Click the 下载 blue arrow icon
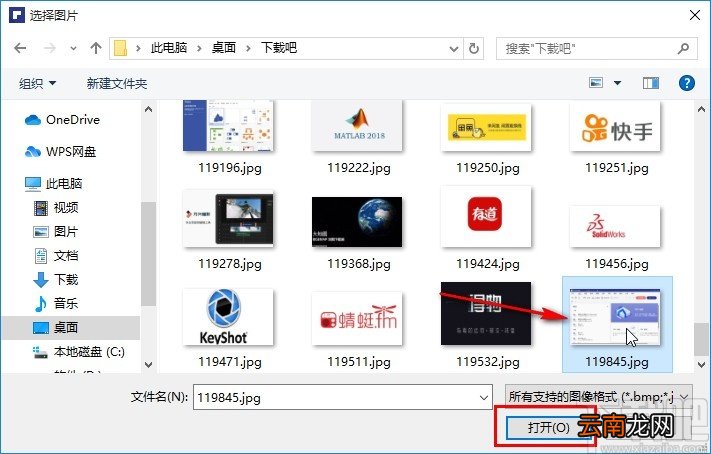 coord(41,280)
